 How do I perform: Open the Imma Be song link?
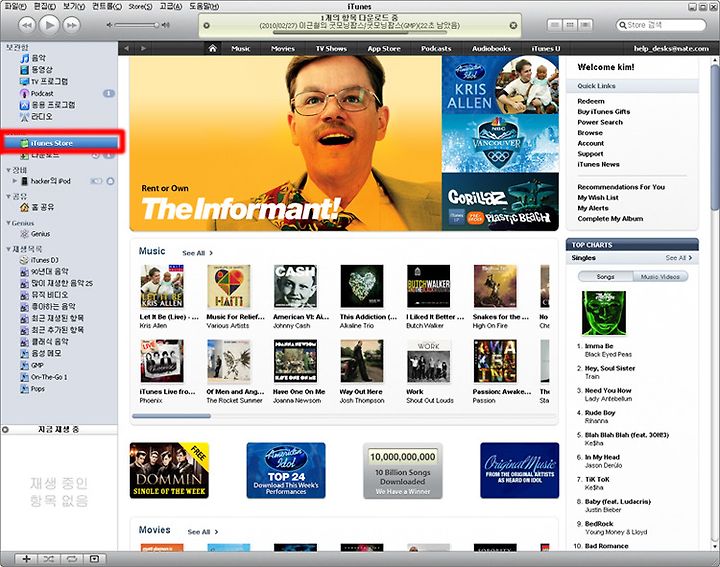tap(599, 346)
